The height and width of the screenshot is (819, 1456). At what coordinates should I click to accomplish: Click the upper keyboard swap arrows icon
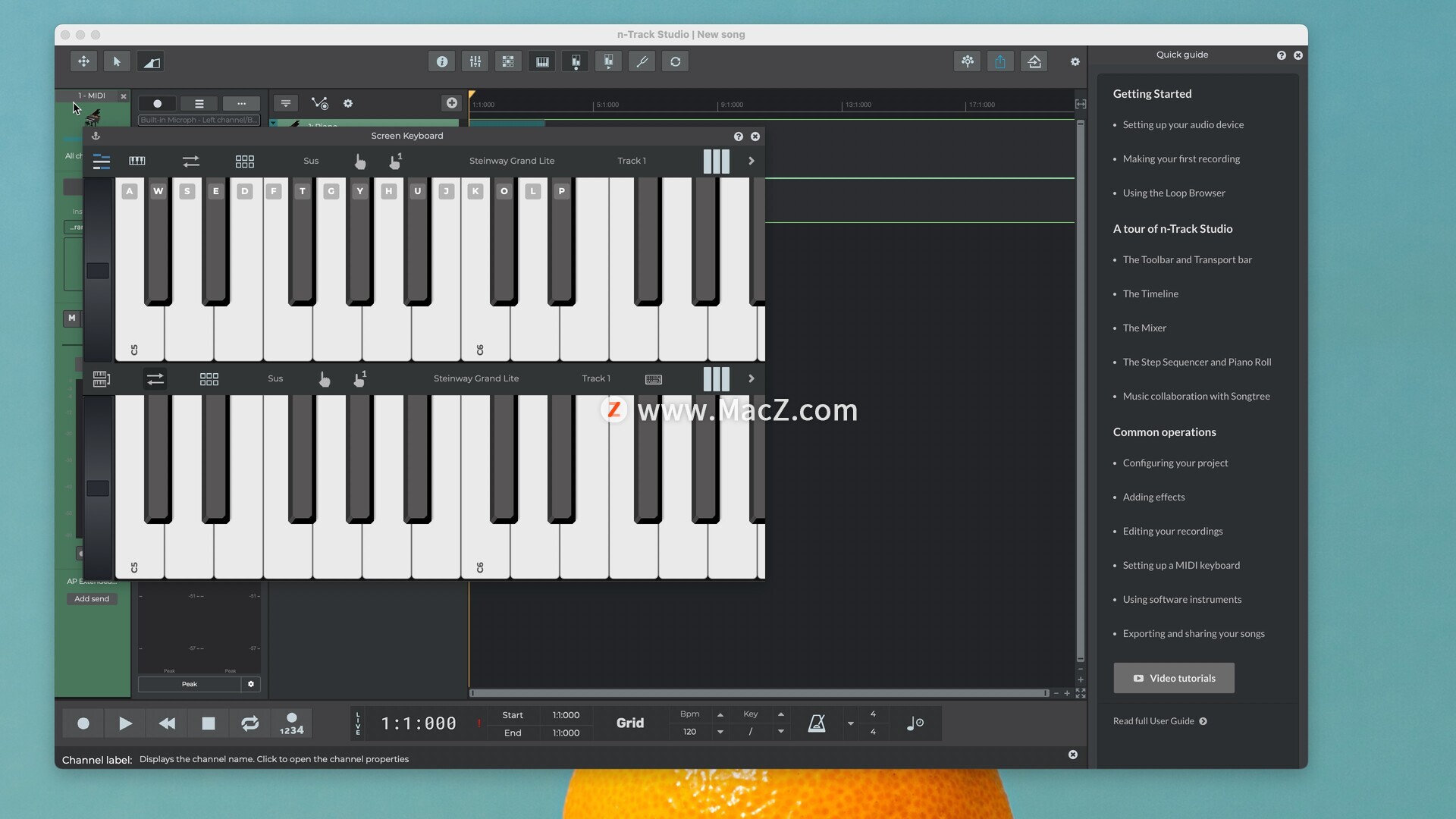(x=191, y=161)
